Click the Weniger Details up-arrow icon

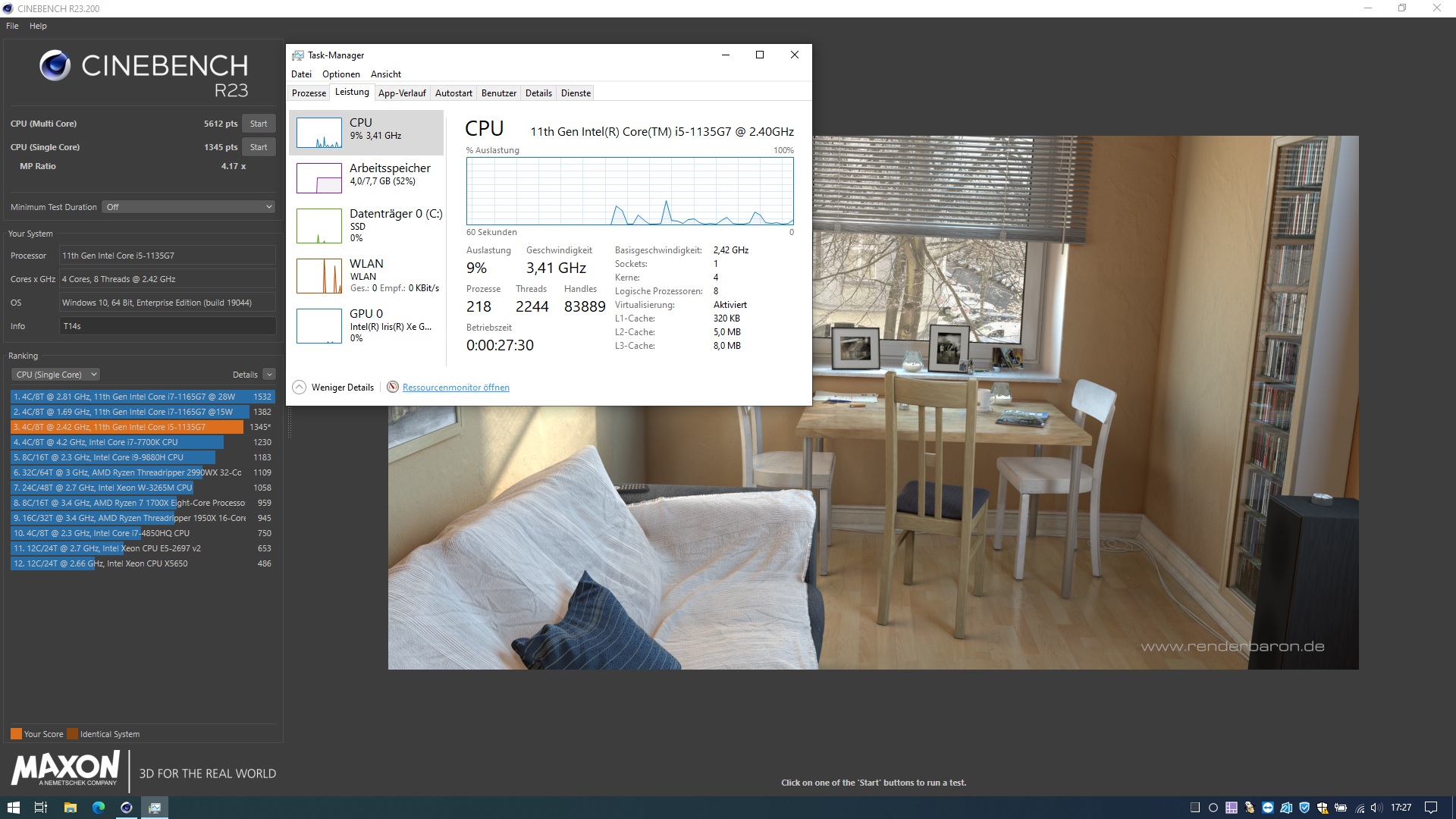pos(300,387)
